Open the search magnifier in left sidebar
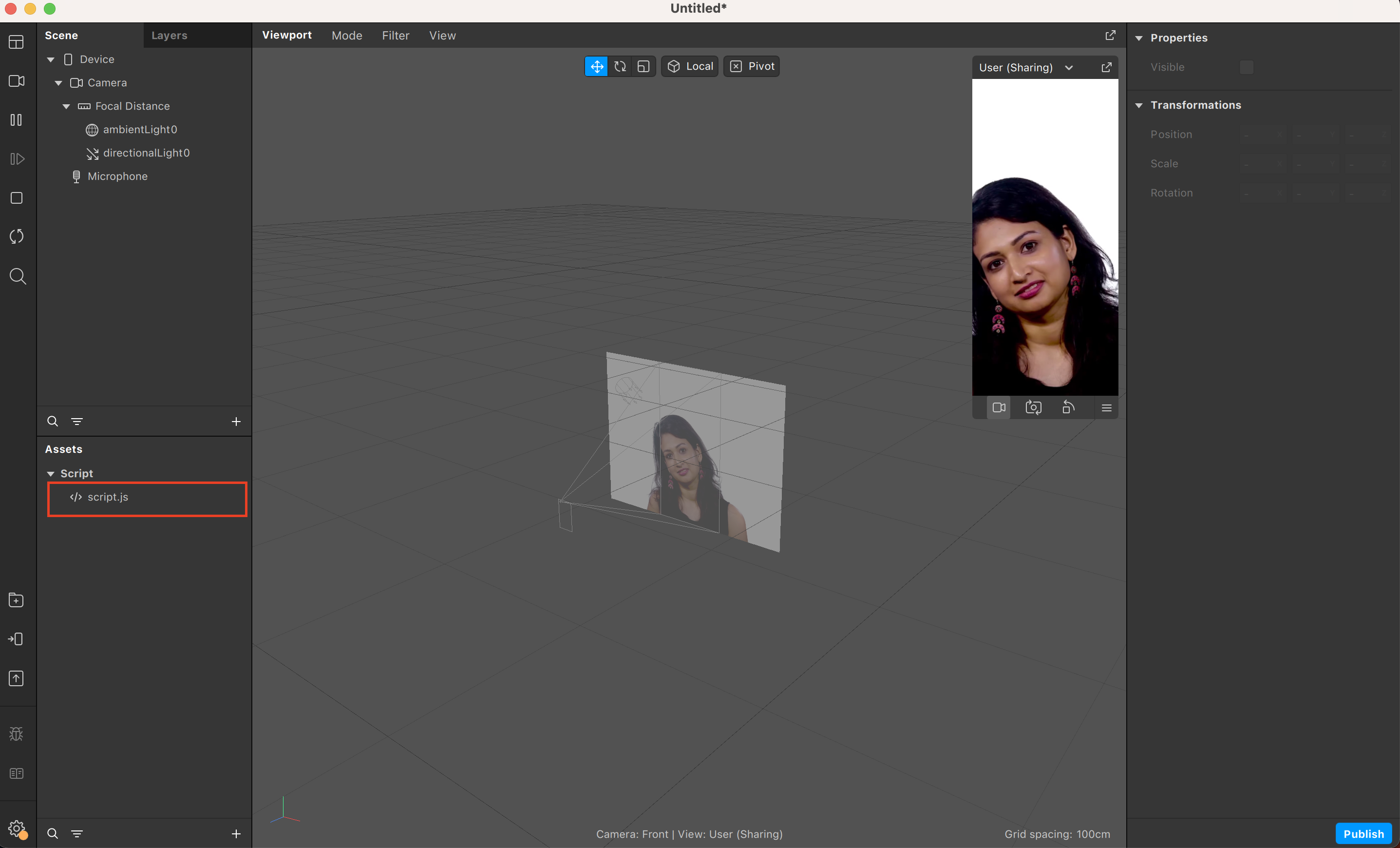This screenshot has width=1400, height=848. pyautogui.click(x=18, y=276)
